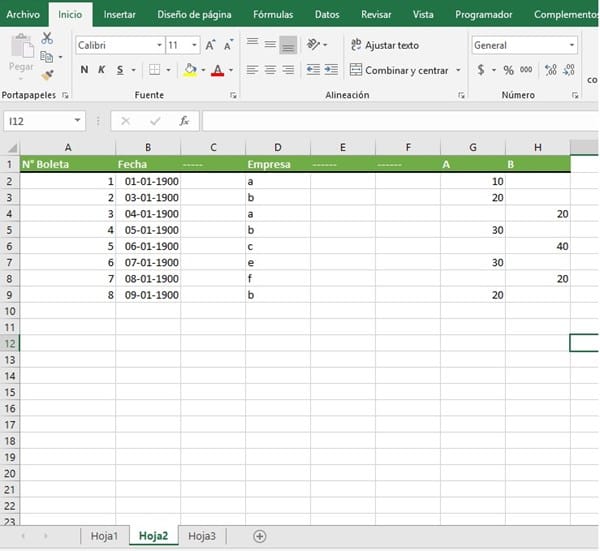Click the Cut scissors icon
Screen dimensions: 600x551
(x=47, y=38)
